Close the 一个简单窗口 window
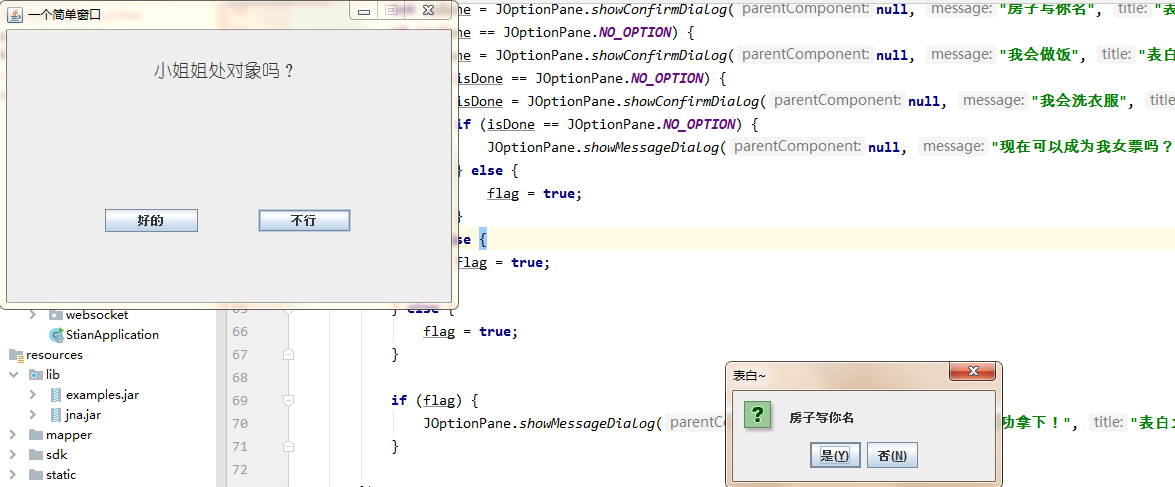The height and width of the screenshot is (487, 1175). tap(428, 10)
